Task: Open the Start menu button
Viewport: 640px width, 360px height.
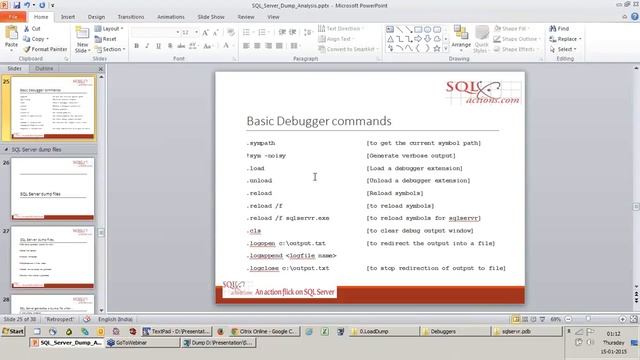Action: (13, 331)
